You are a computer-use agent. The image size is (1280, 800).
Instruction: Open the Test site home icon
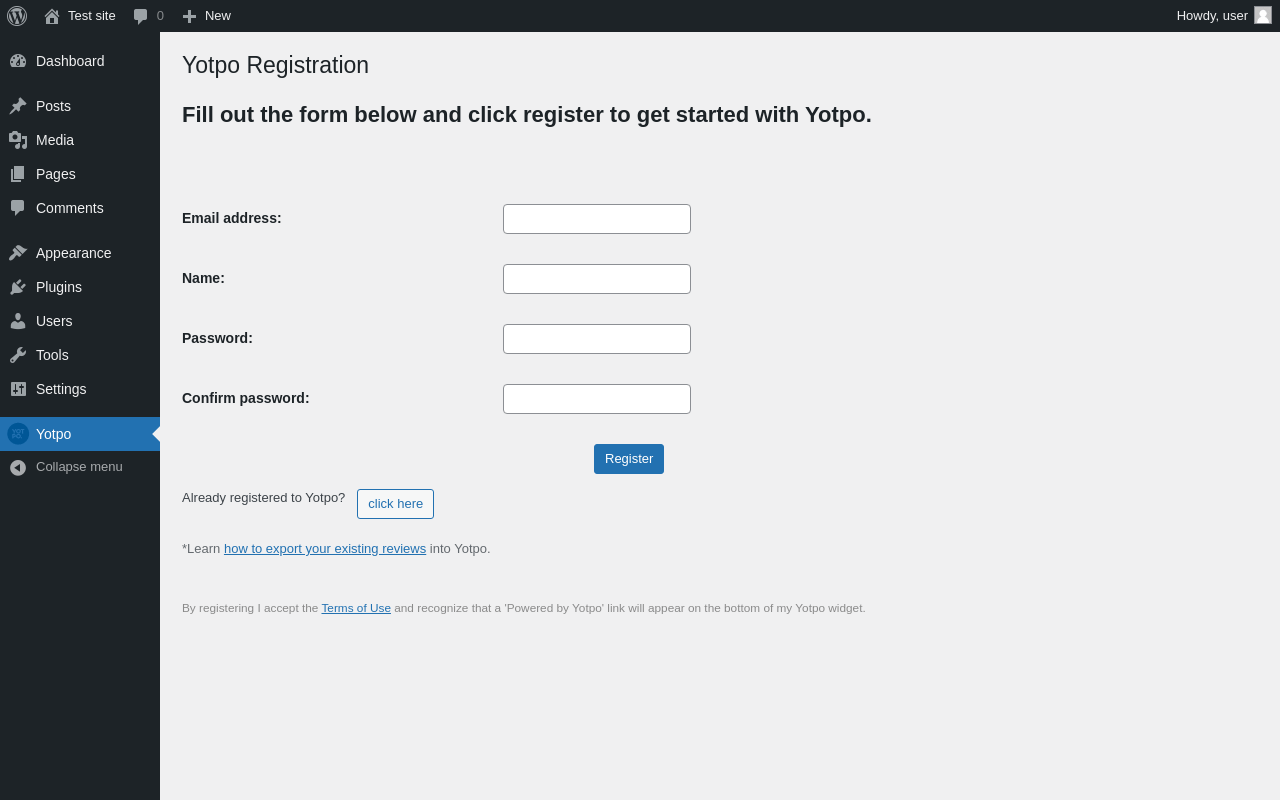(52, 16)
